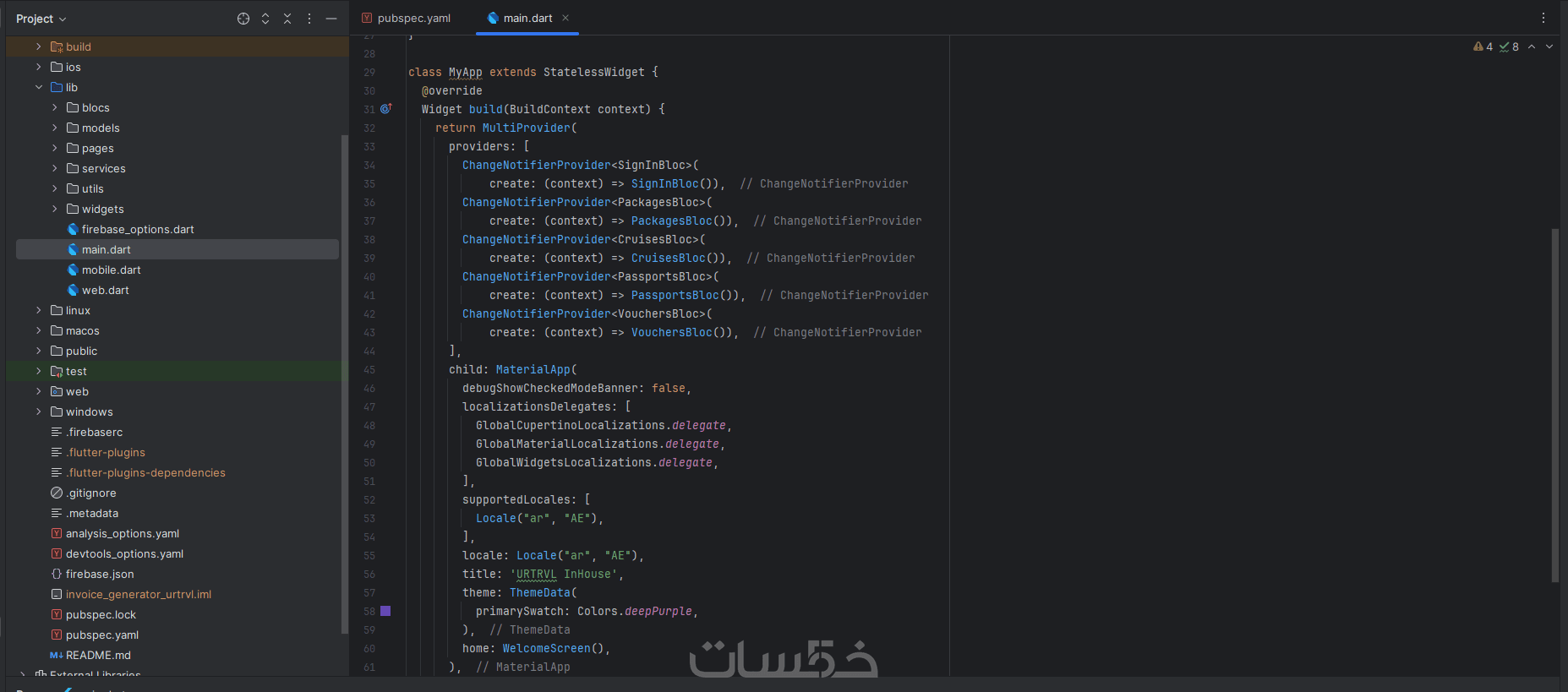This screenshot has width=1568, height=692.
Task: Open analysis_options.yaml file
Action: [x=123, y=533]
